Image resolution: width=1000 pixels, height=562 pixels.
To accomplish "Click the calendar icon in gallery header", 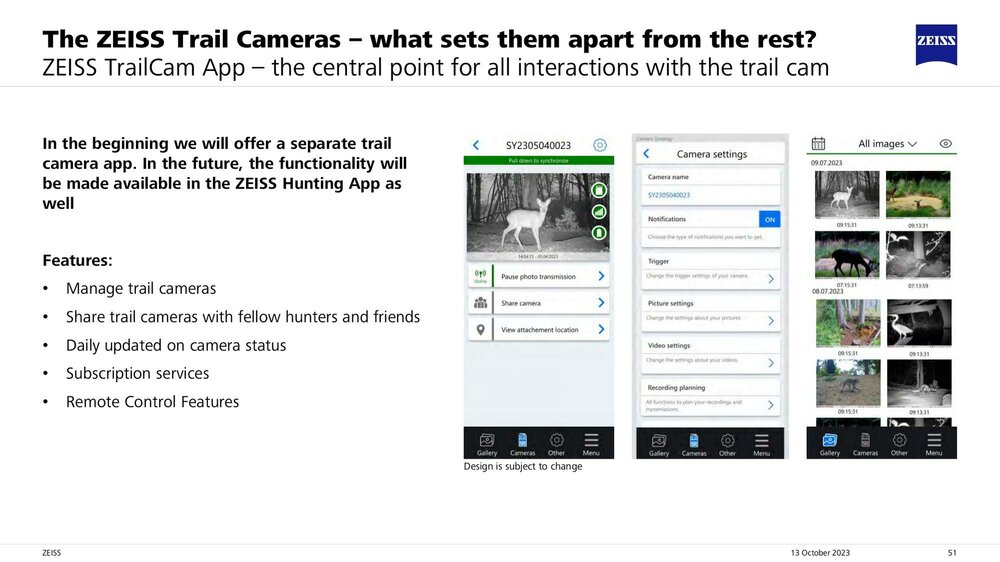I will point(818,144).
